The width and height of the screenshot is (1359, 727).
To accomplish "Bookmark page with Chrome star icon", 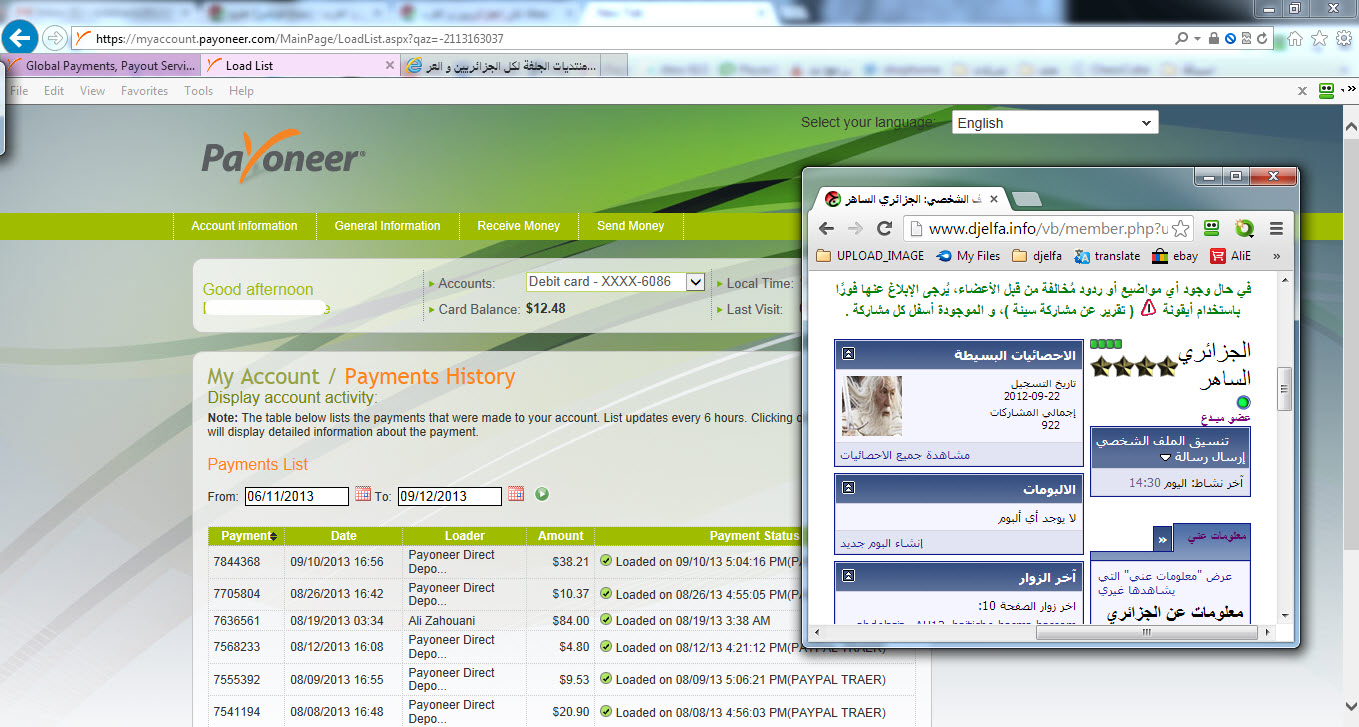I will pos(1180,227).
